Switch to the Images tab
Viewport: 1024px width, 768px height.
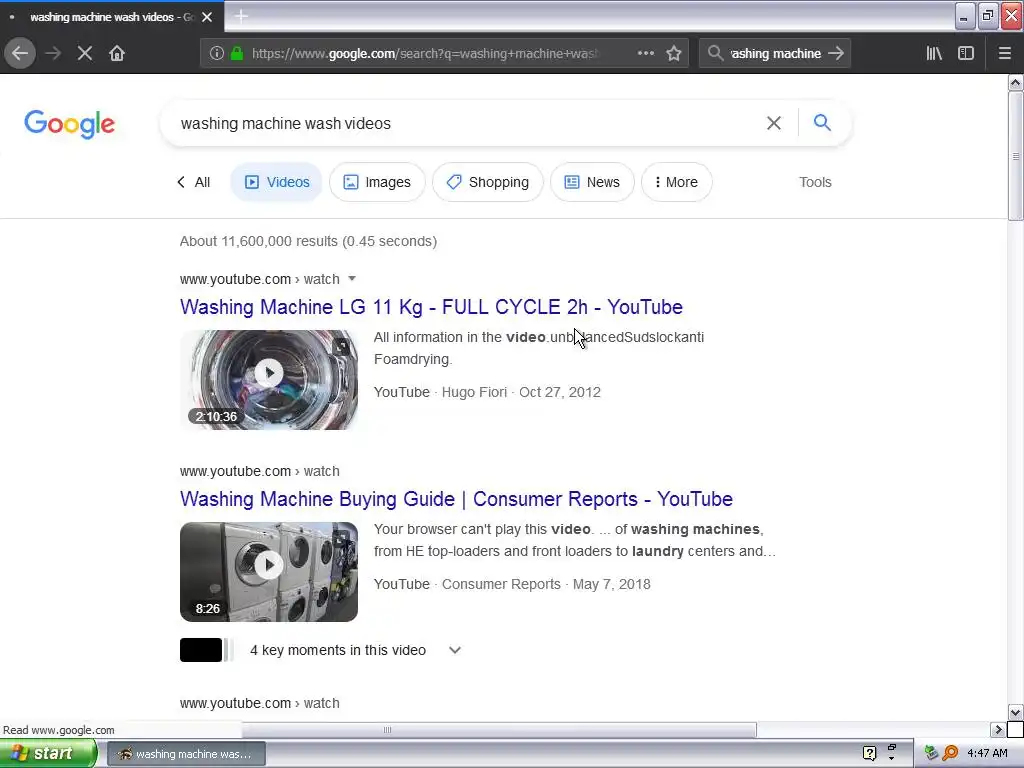[377, 182]
